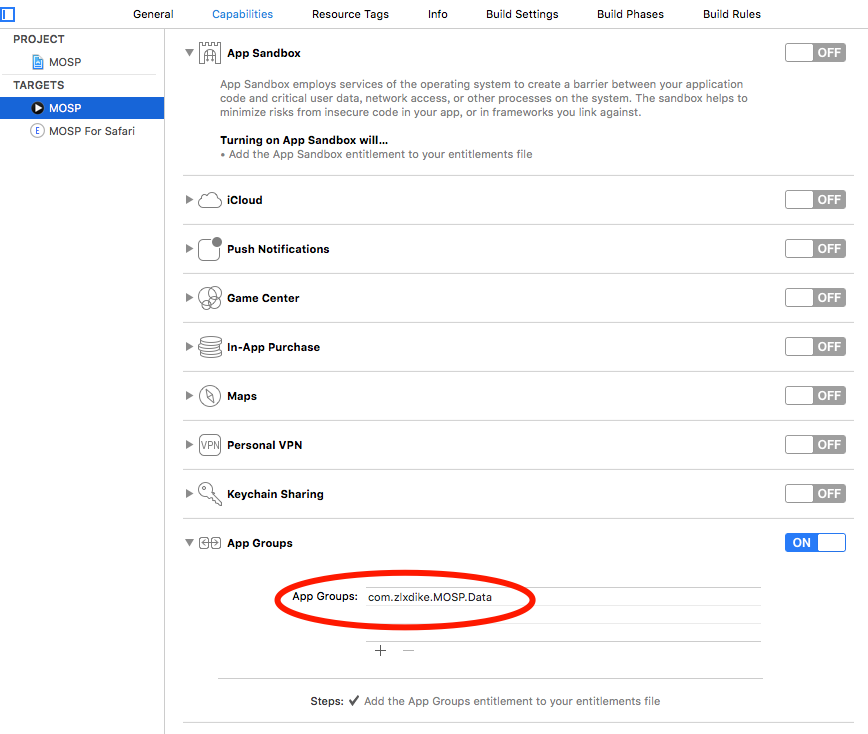Click the App Groups section title

(260, 544)
